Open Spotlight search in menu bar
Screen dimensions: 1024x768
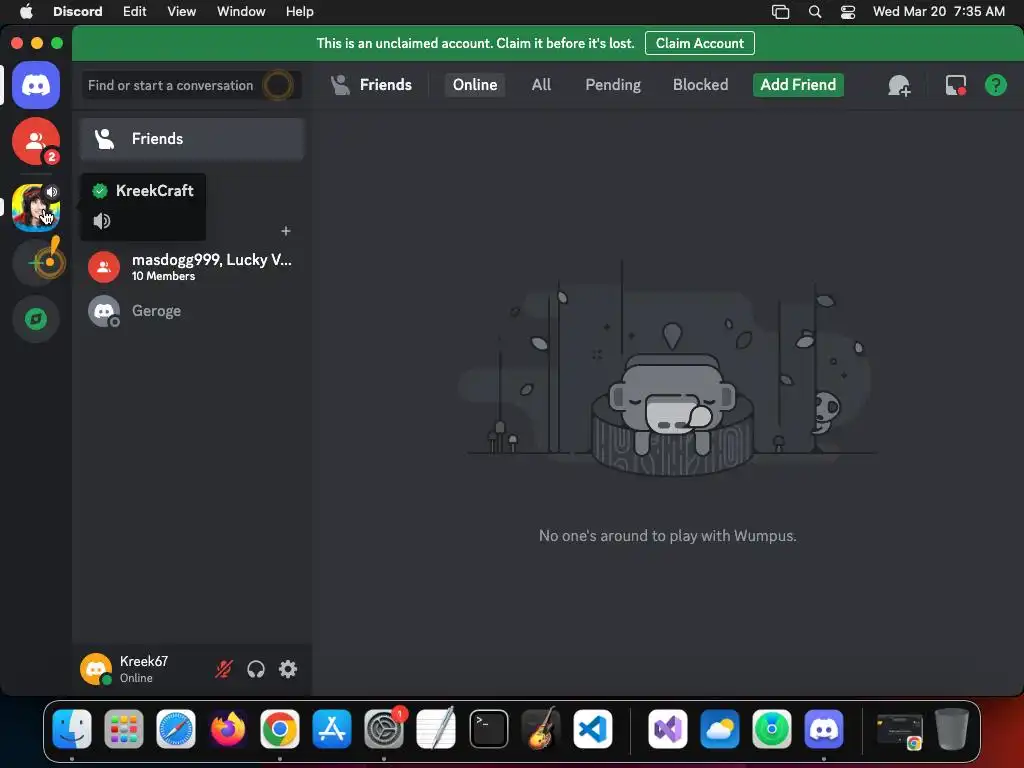(x=814, y=12)
